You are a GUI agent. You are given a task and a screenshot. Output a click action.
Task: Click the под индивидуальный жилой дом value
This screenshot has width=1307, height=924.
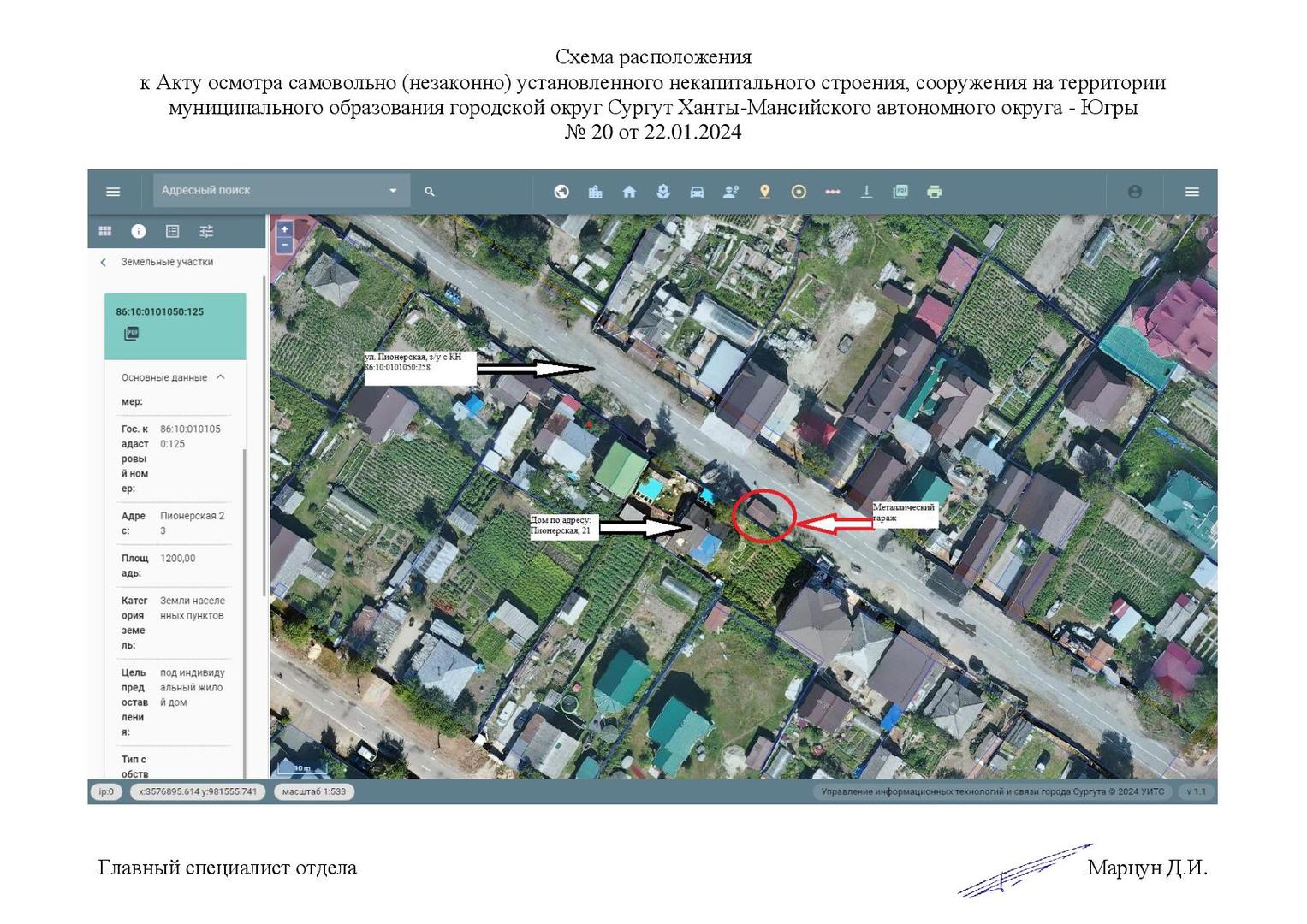(x=193, y=687)
